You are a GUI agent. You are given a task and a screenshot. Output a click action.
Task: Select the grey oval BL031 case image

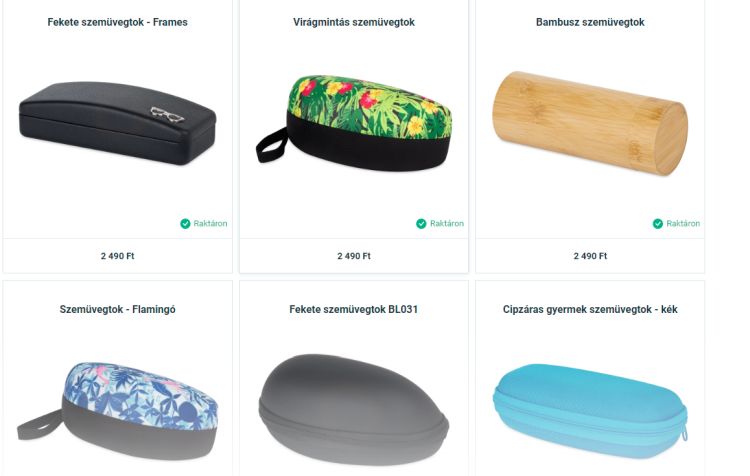point(353,410)
